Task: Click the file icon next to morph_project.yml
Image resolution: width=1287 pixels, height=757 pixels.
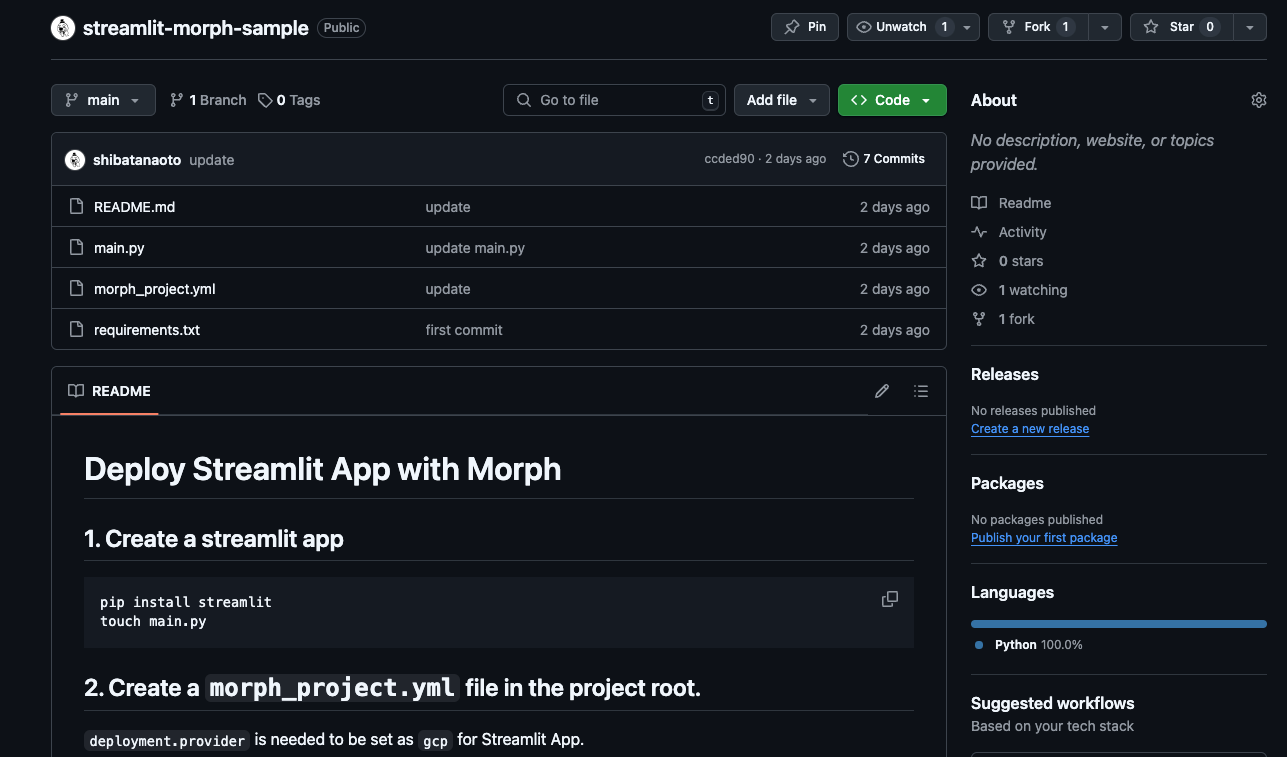Action: click(x=76, y=289)
